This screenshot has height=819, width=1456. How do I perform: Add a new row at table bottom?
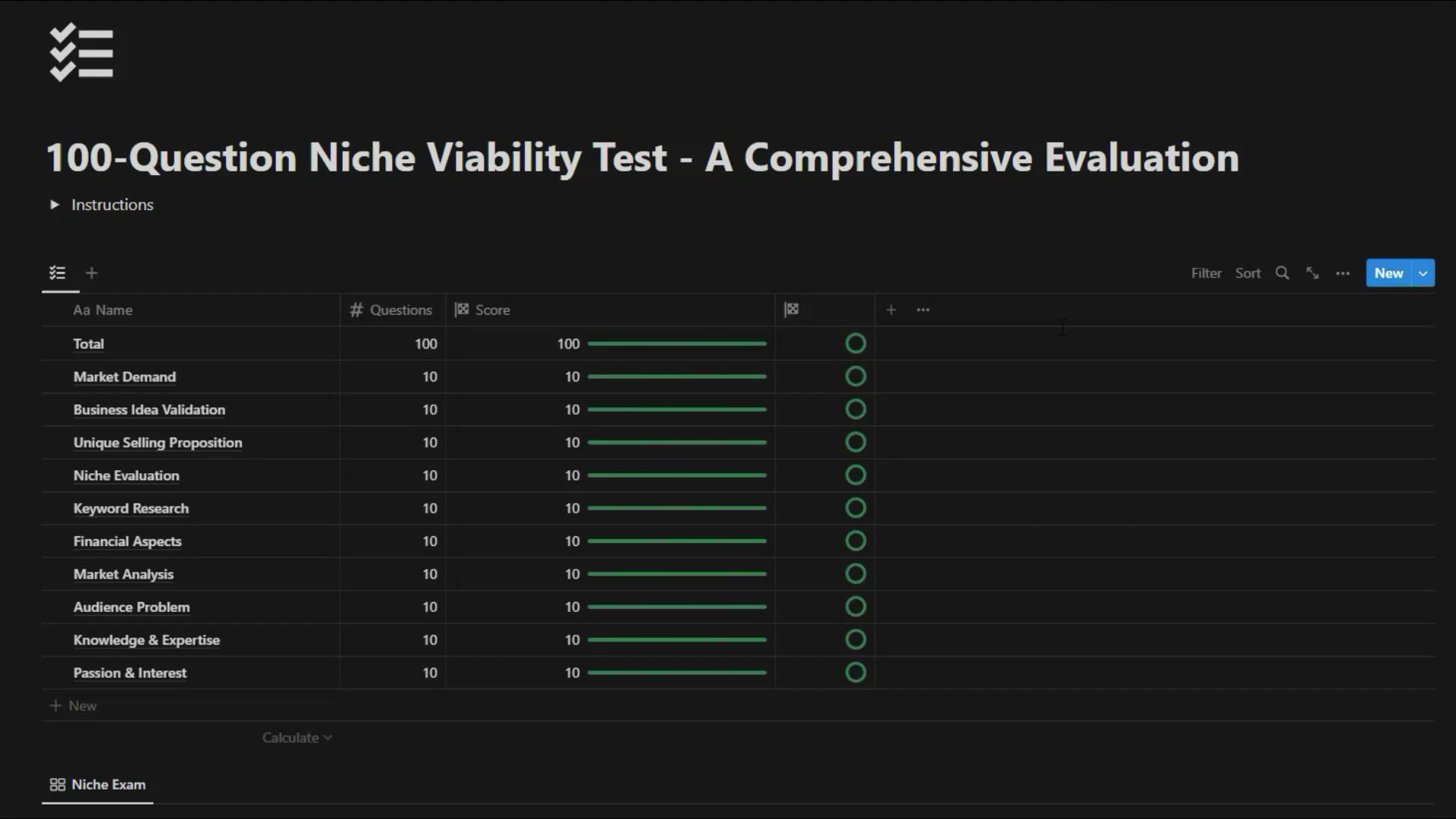(x=74, y=706)
